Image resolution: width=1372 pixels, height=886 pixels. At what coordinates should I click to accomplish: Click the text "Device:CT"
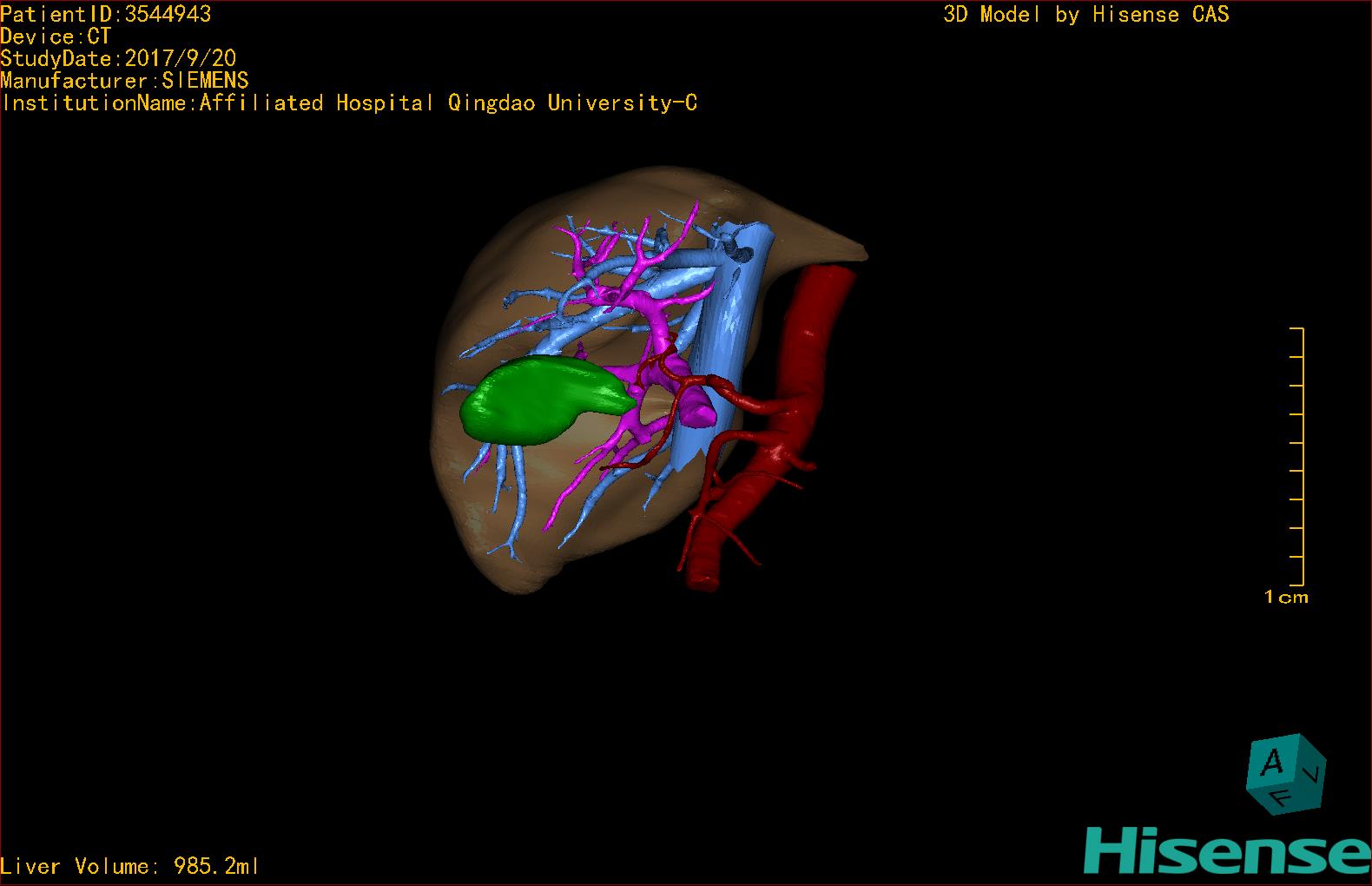[56, 36]
